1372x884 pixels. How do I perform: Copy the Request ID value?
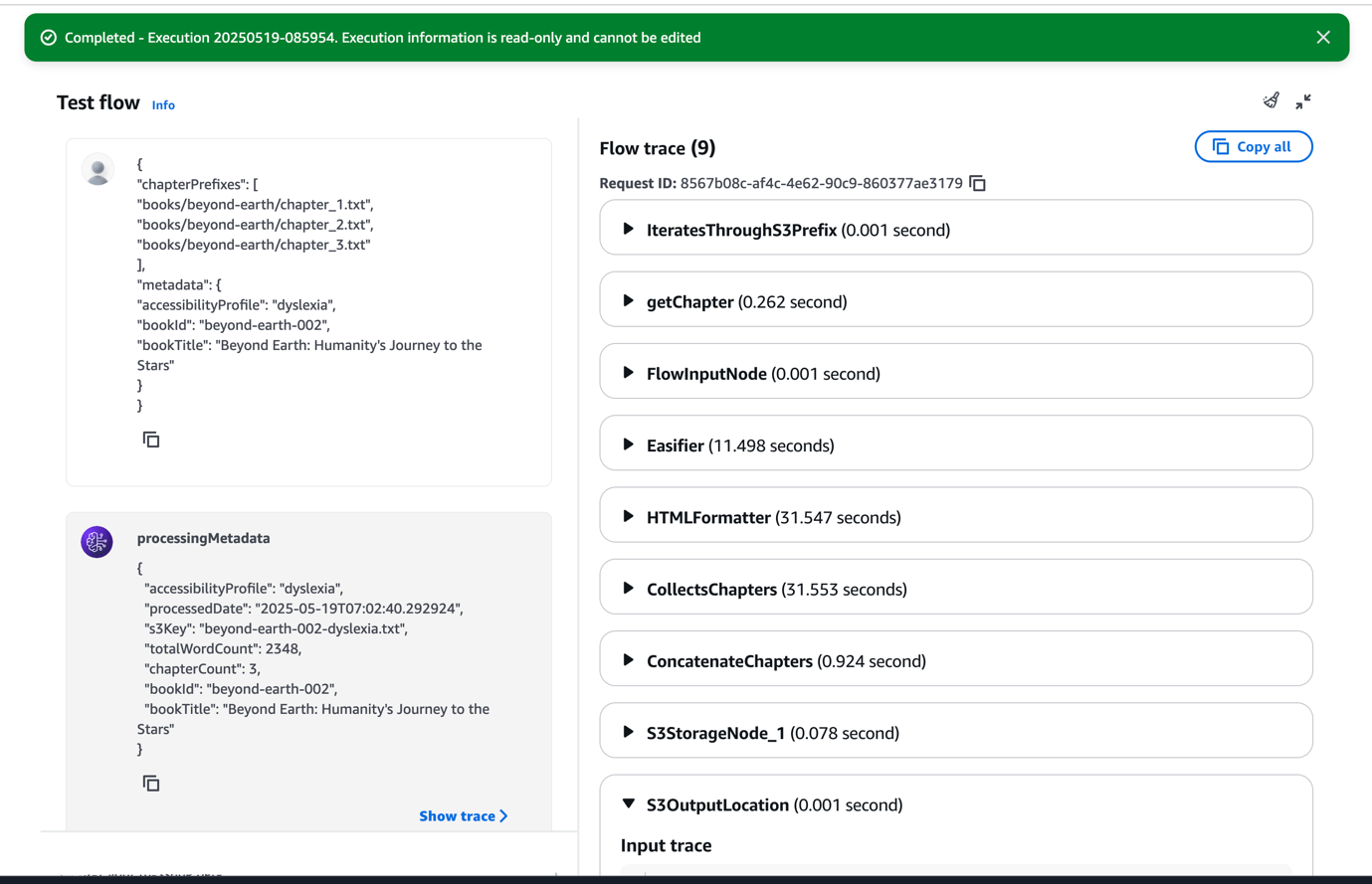977,183
